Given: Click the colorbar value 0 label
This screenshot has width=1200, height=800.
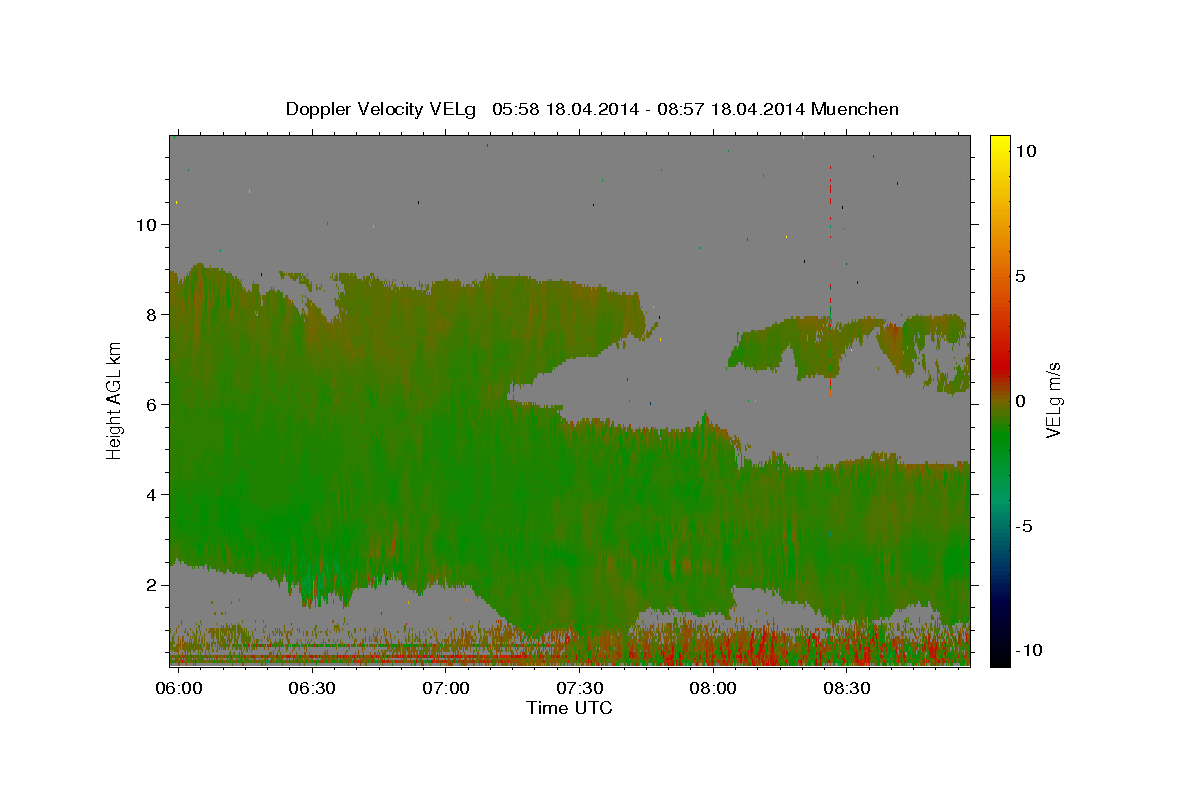Looking at the screenshot, I should [1021, 401].
